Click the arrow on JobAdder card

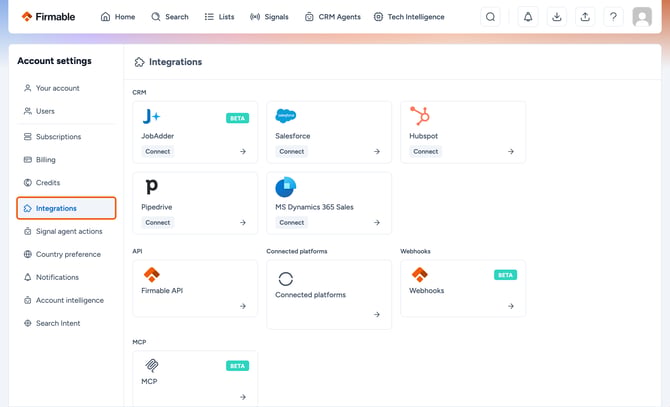243,152
